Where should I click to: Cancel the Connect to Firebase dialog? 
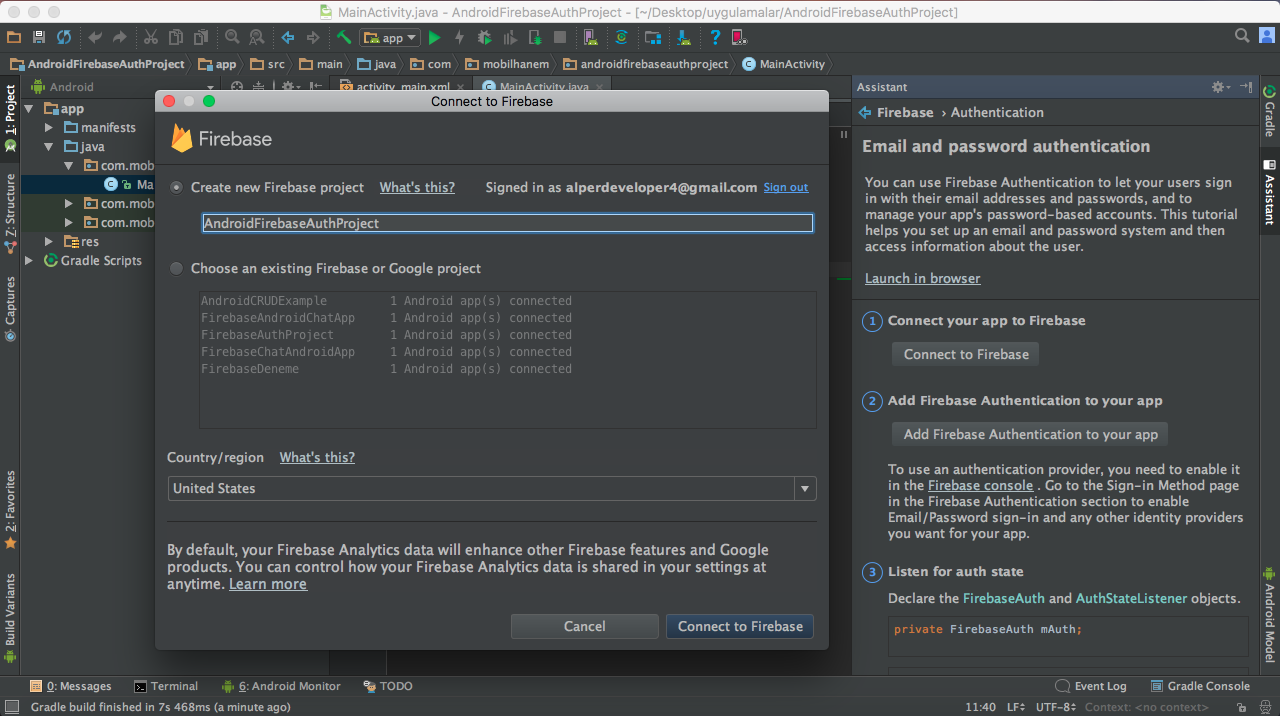pos(584,626)
